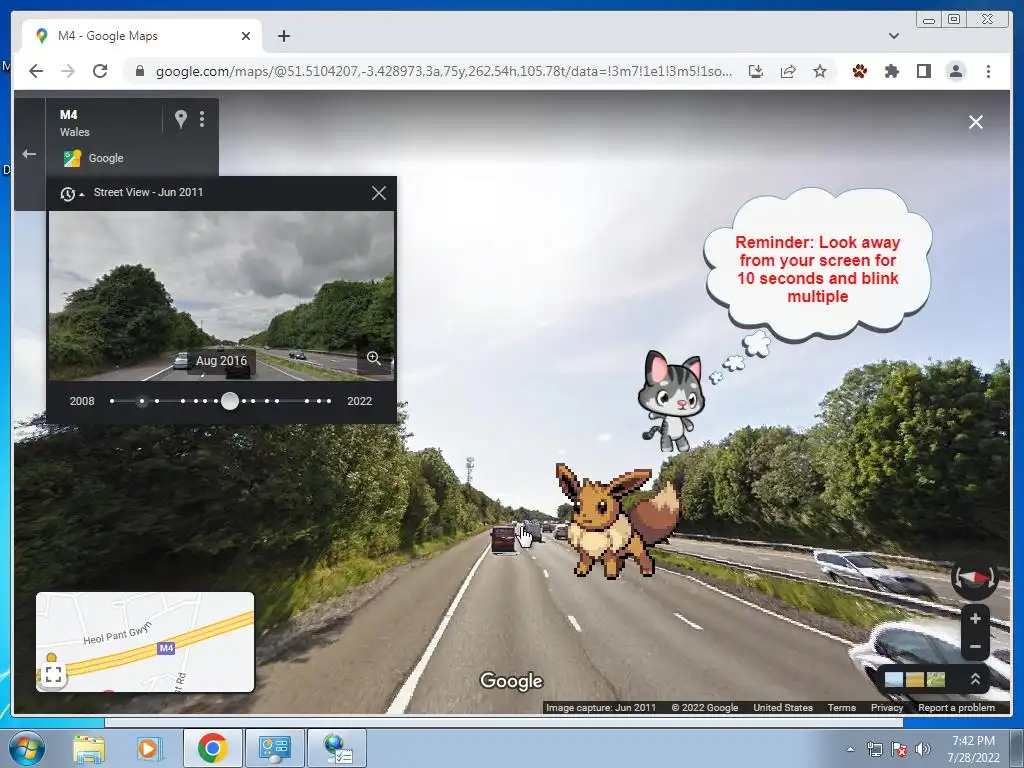Toggle the Chrome side panel
Image resolution: width=1024 pixels, height=768 pixels.
click(923, 71)
